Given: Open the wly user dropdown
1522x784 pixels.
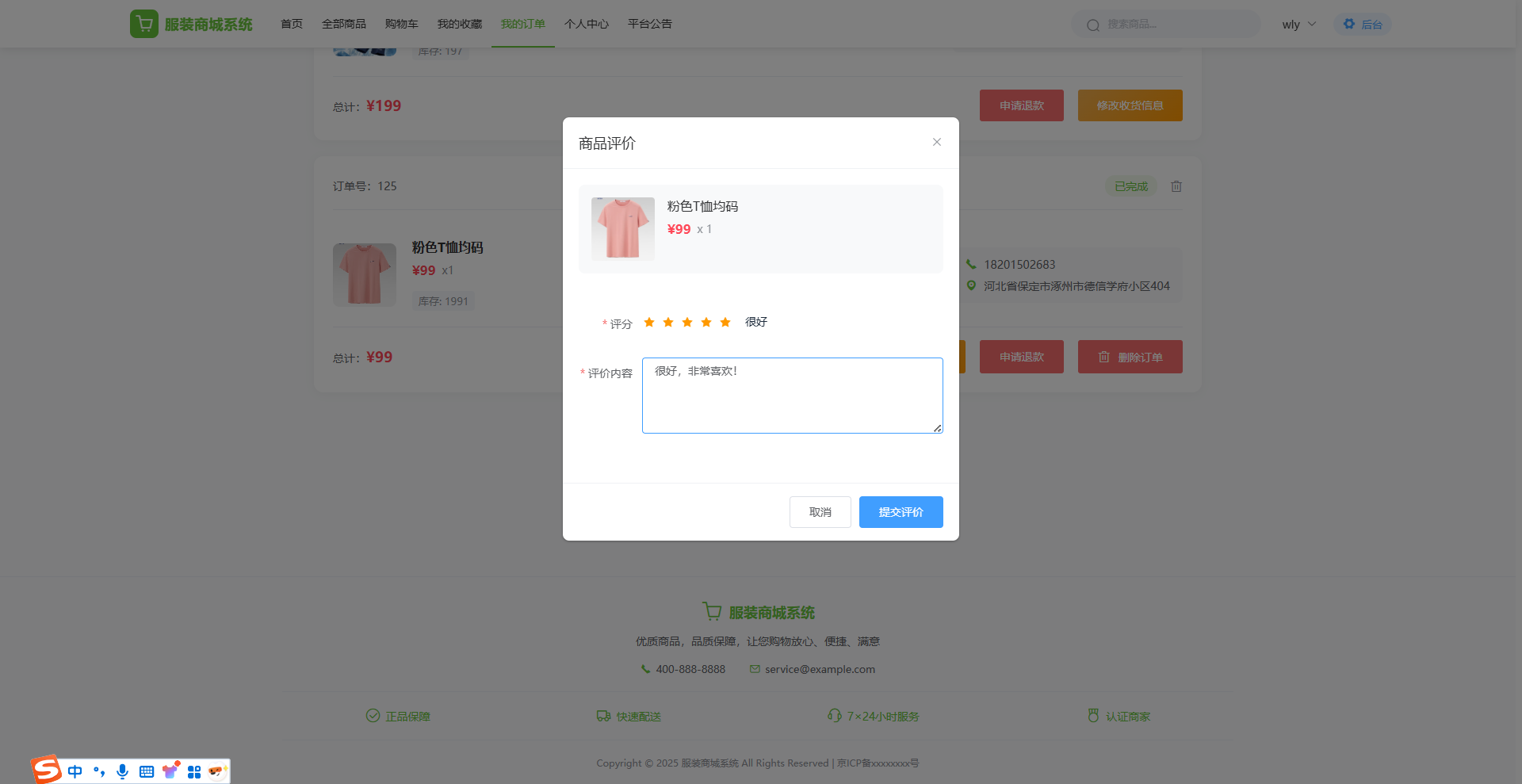Looking at the screenshot, I should coord(1298,25).
